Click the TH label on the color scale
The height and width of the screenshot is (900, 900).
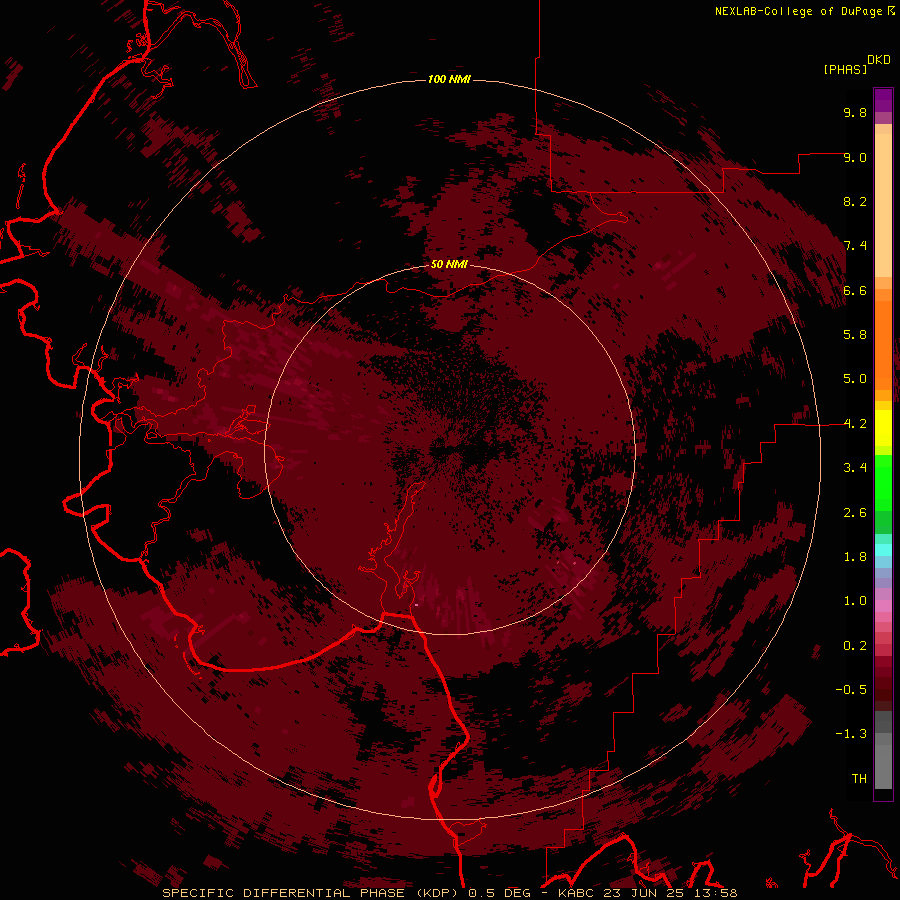[859, 779]
